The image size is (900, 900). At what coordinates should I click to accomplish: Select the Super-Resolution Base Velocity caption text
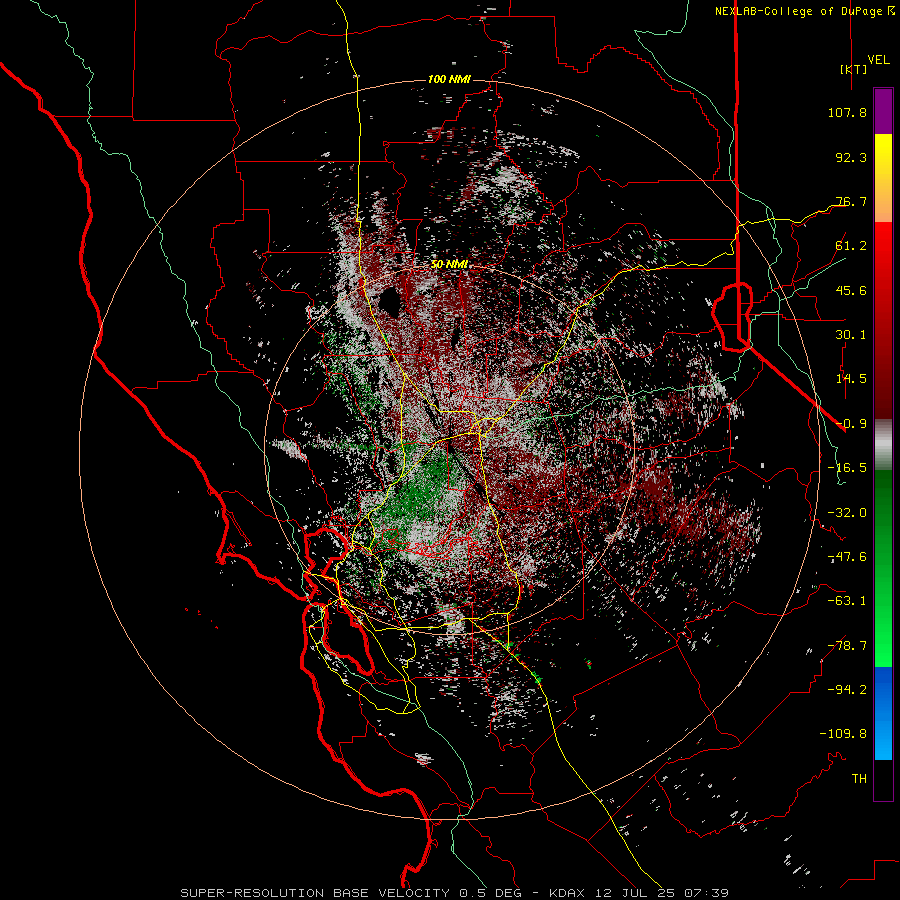coord(455,893)
